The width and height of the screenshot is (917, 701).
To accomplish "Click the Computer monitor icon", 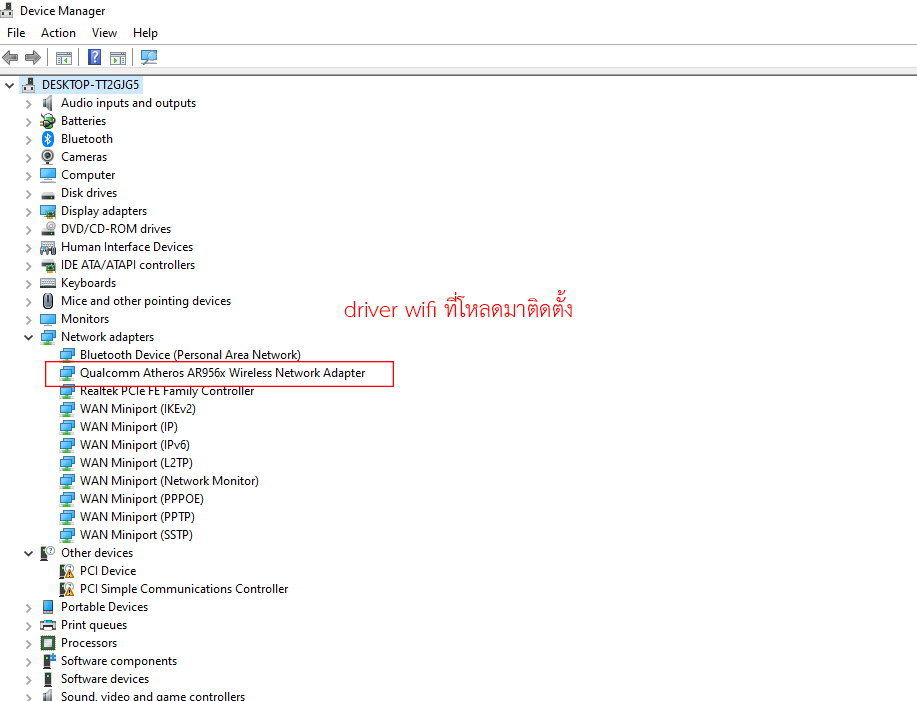I will tap(48, 175).
